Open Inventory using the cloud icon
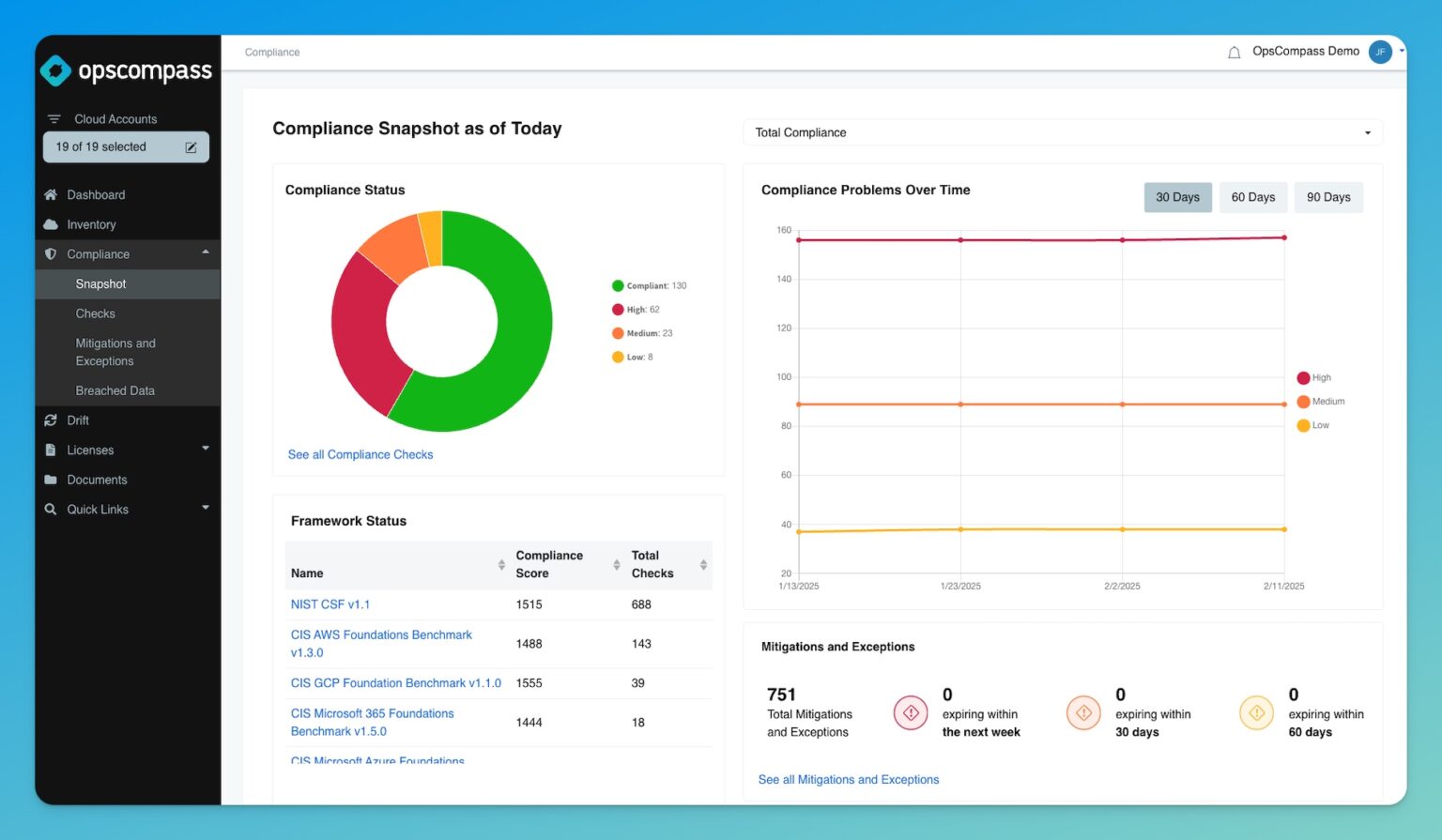 coord(52,224)
